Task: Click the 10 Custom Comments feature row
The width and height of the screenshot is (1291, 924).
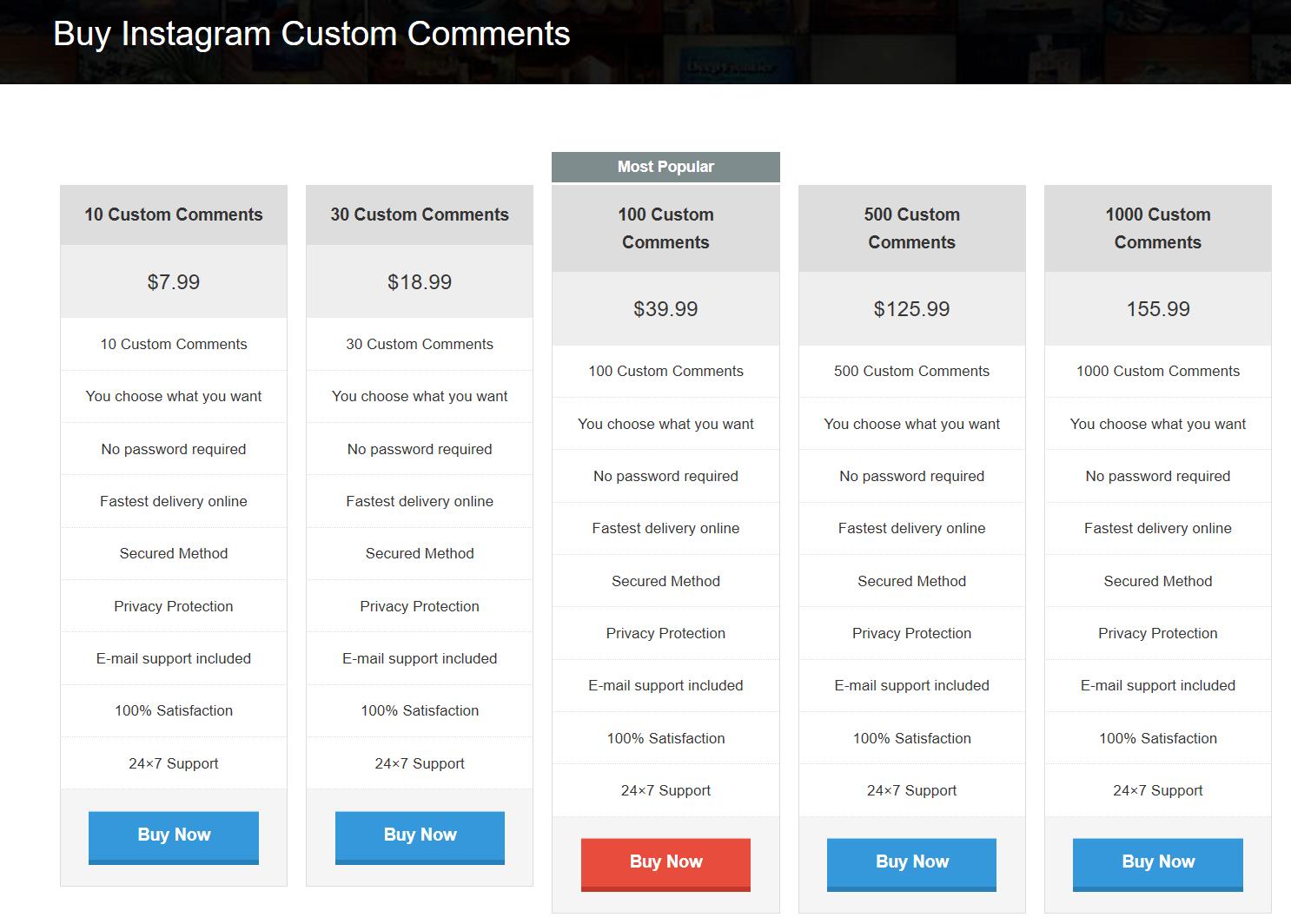Action: click(174, 344)
